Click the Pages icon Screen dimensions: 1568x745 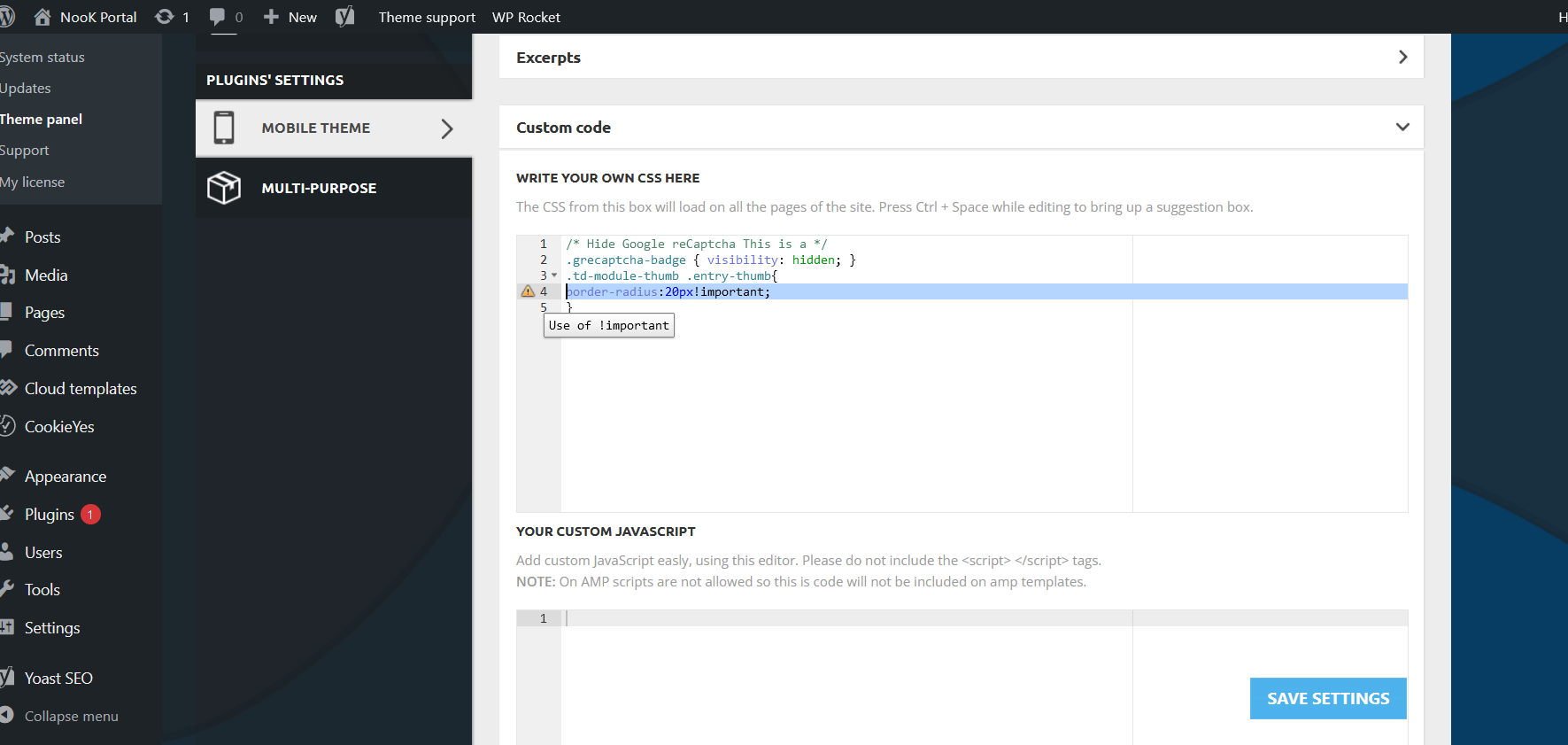[6, 312]
